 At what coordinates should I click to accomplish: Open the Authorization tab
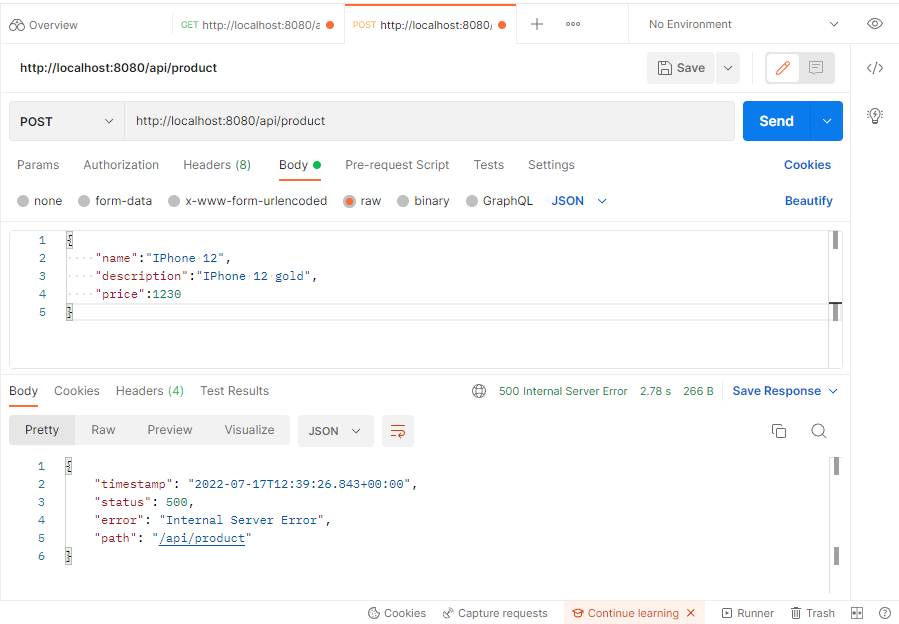click(121, 165)
